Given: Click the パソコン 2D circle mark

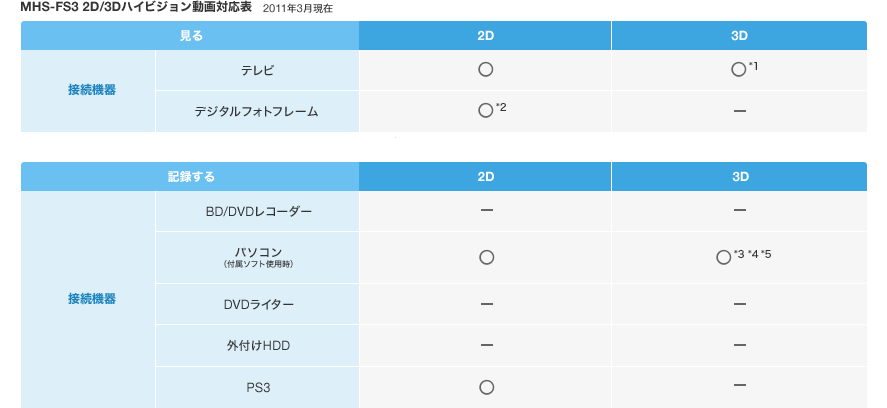Looking at the screenshot, I should 486,257.
